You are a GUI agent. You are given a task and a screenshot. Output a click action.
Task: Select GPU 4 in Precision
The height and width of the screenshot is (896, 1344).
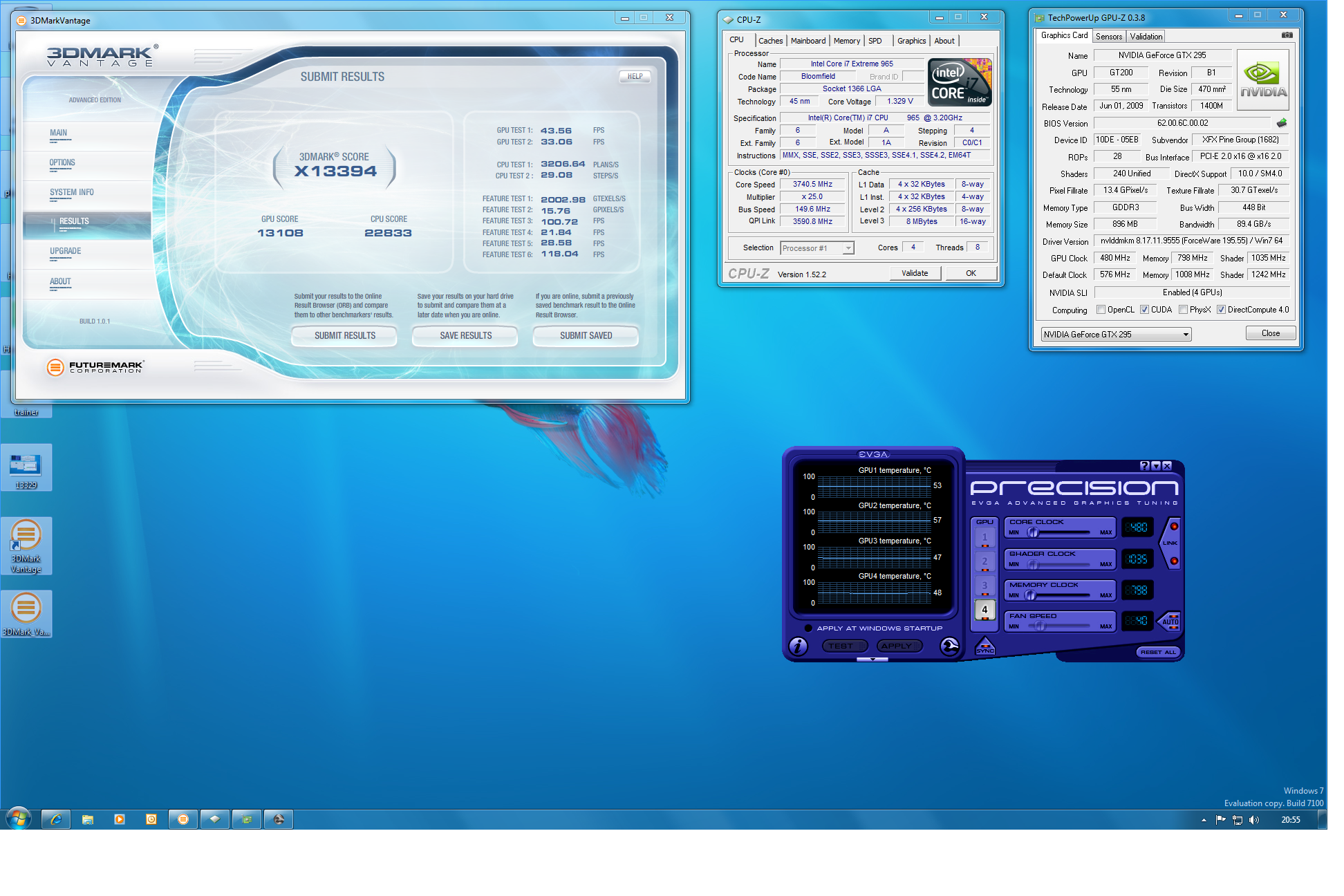click(984, 610)
